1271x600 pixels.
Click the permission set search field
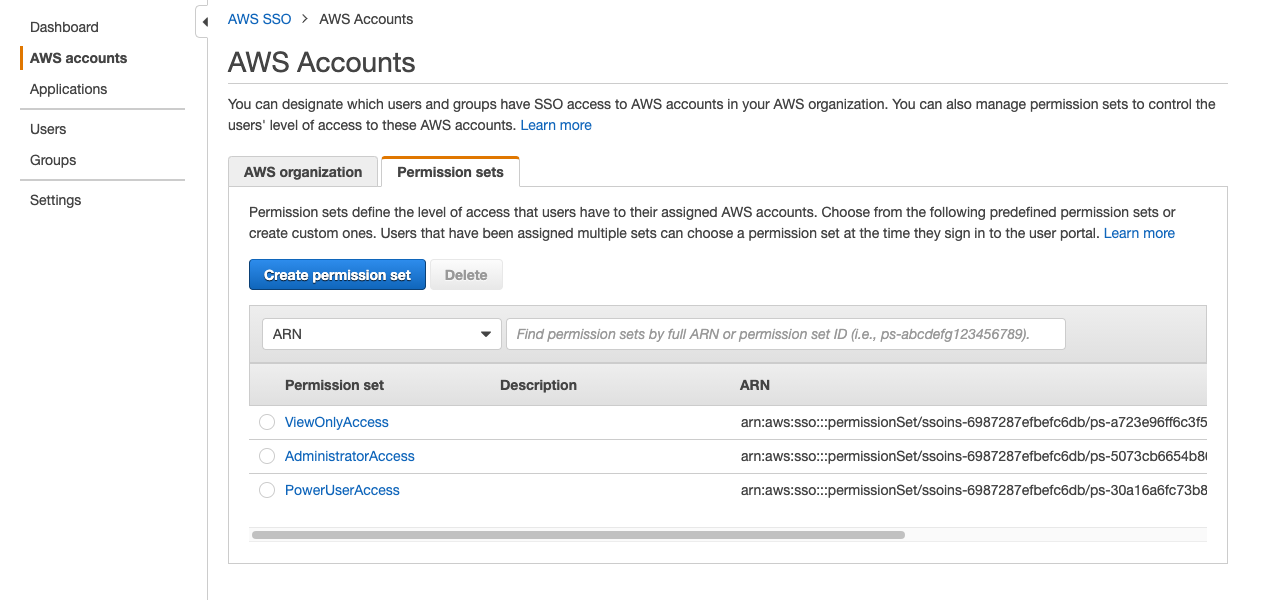coord(785,333)
